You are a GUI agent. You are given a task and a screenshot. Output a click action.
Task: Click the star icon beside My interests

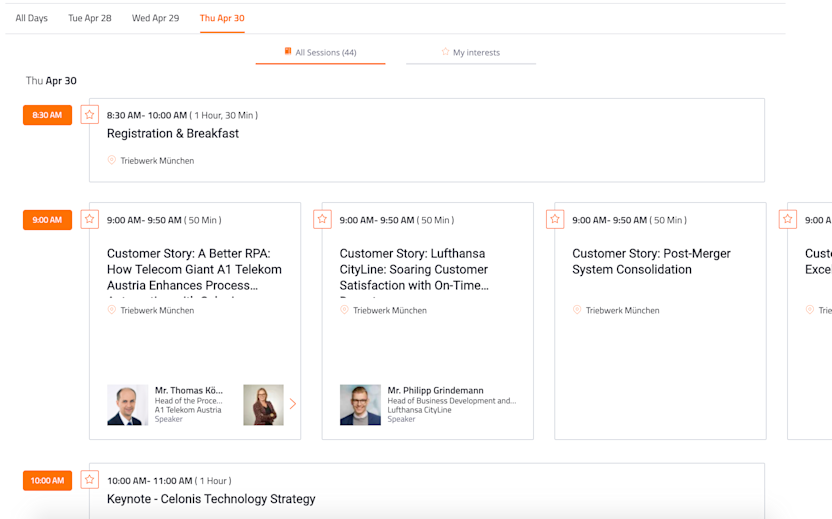click(x=445, y=51)
